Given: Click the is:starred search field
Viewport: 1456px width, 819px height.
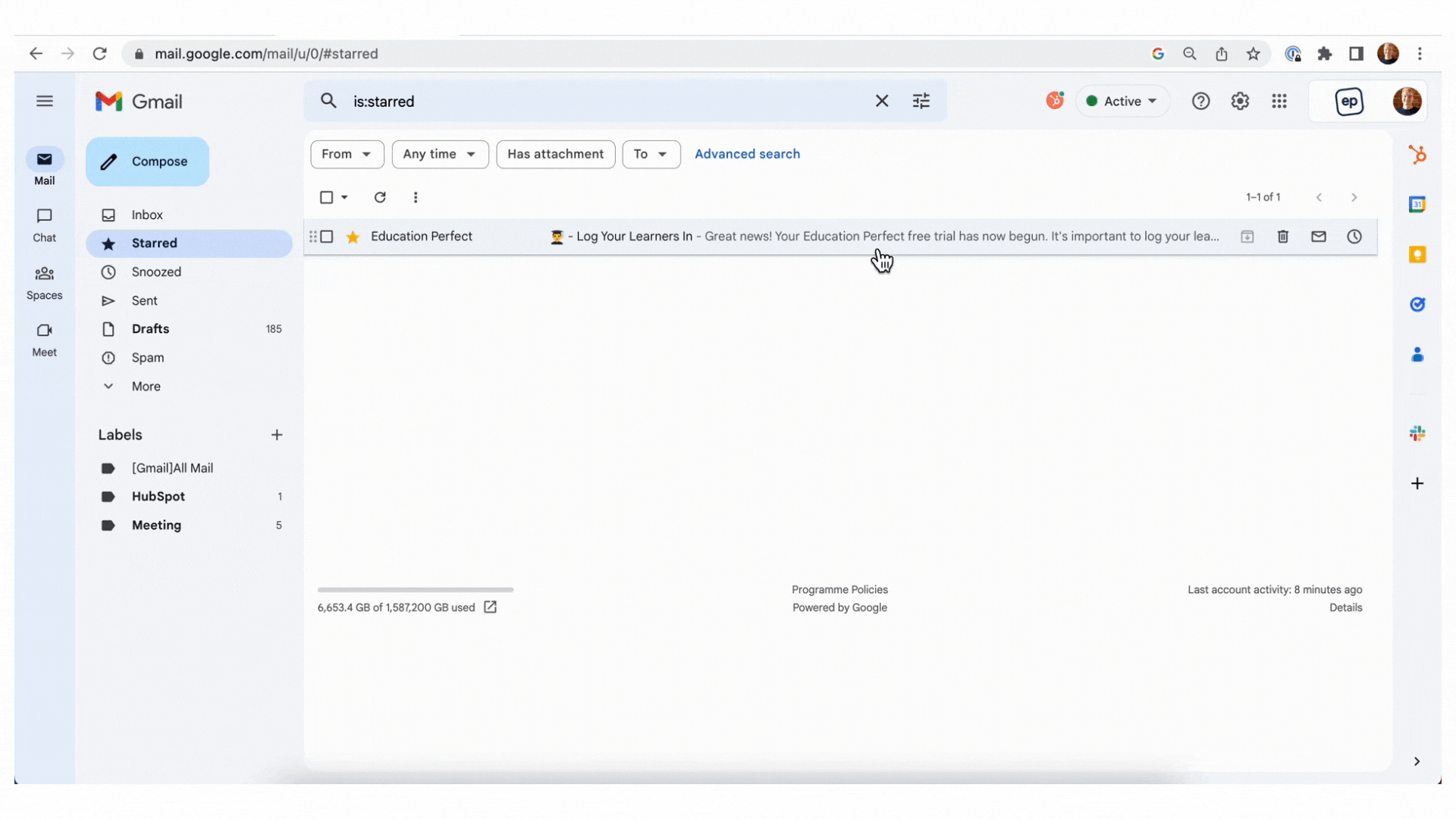Looking at the screenshot, I should coord(607,102).
